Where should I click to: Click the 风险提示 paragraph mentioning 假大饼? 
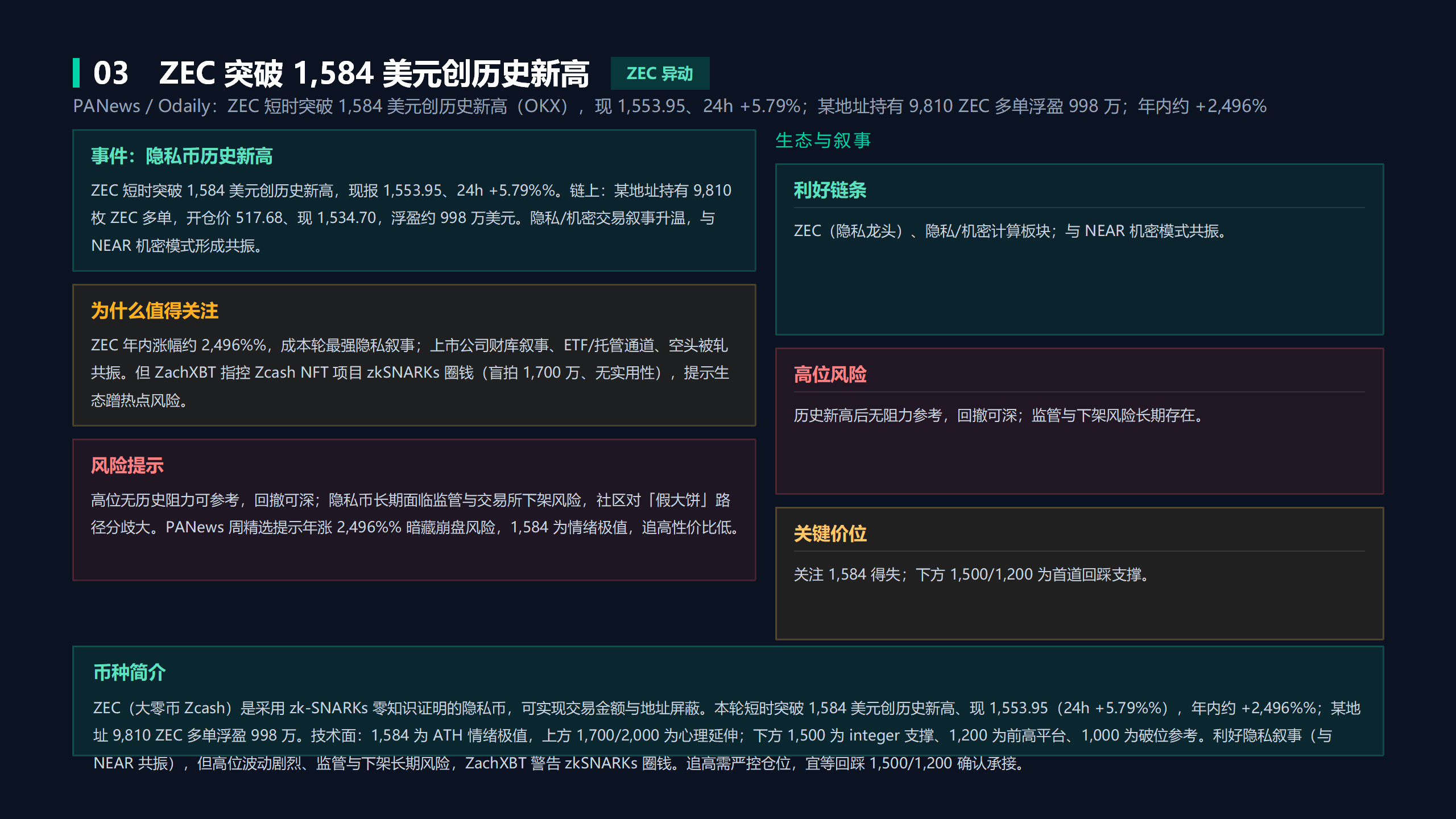pos(415,514)
